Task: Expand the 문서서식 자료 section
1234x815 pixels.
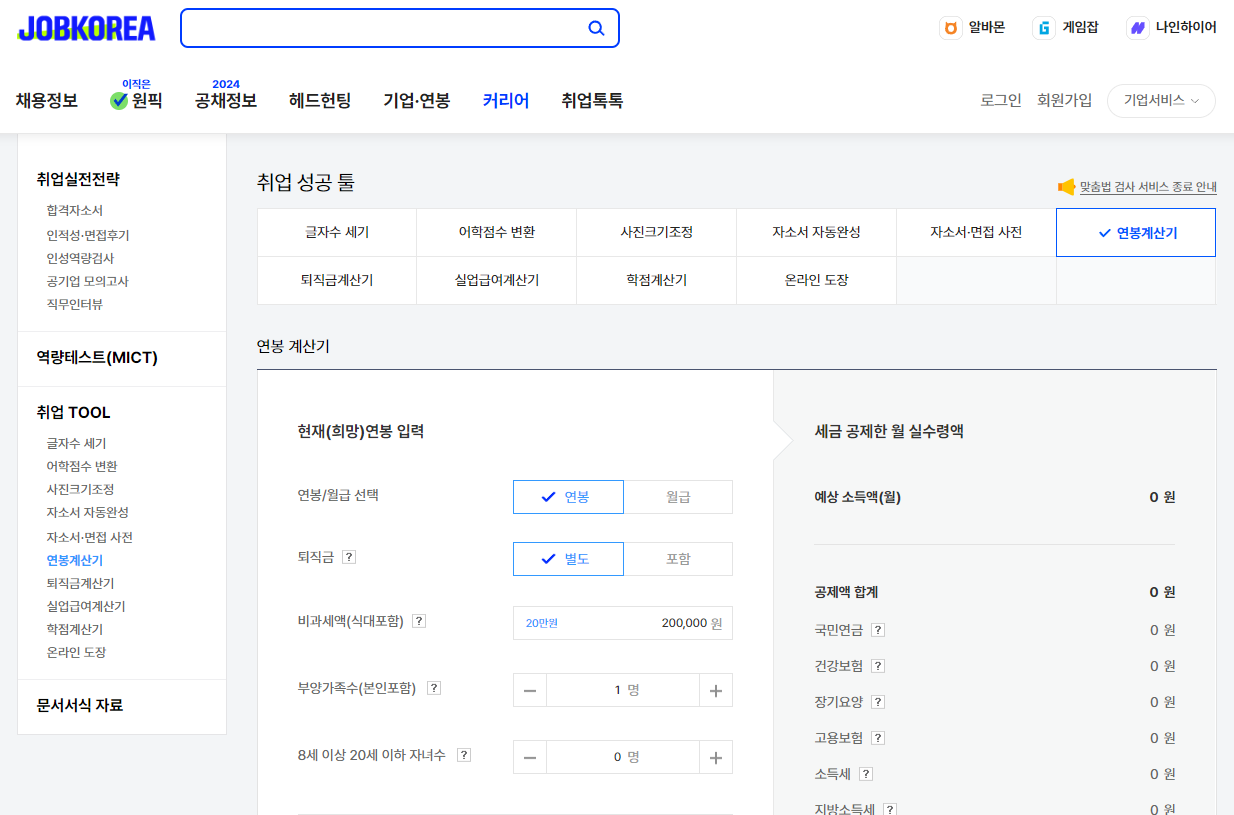Action: 79,706
